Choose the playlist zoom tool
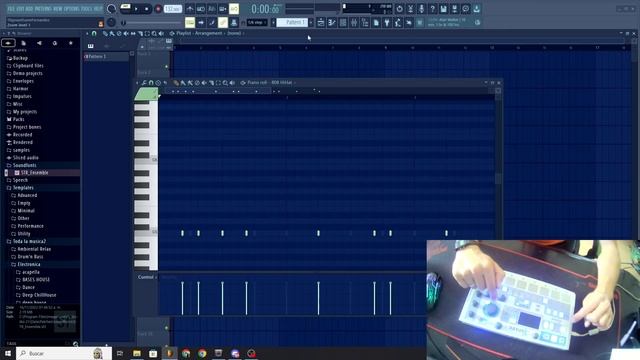This screenshot has width=640, height=360. pos(154,33)
